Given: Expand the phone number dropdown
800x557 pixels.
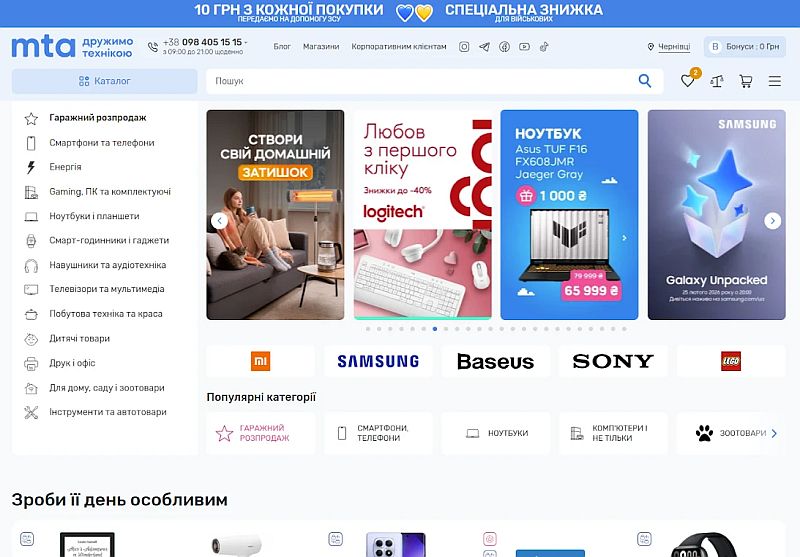Looking at the screenshot, I should pyautogui.click(x=245, y=42).
